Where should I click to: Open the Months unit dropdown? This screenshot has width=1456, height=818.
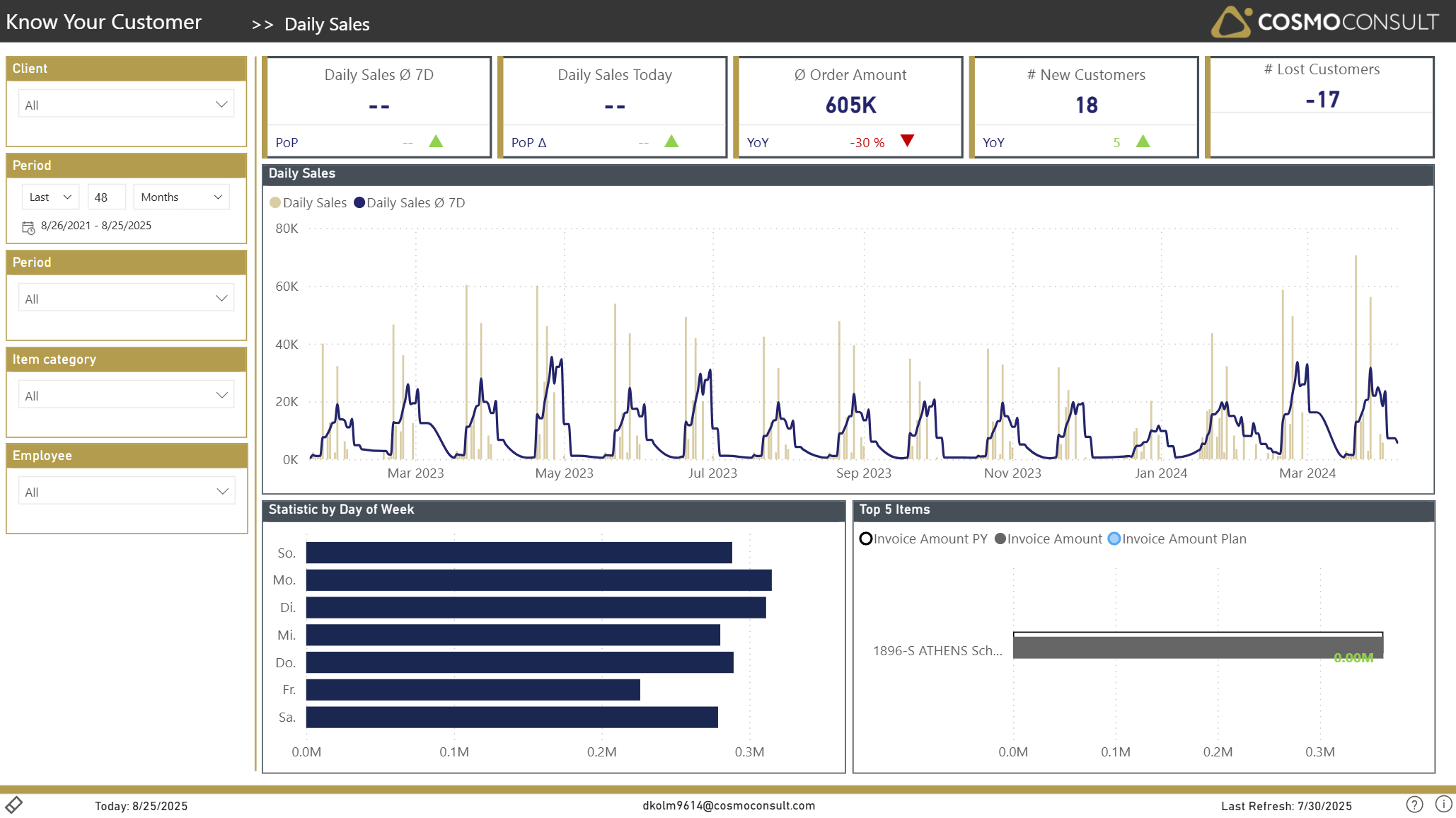click(x=181, y=197)
